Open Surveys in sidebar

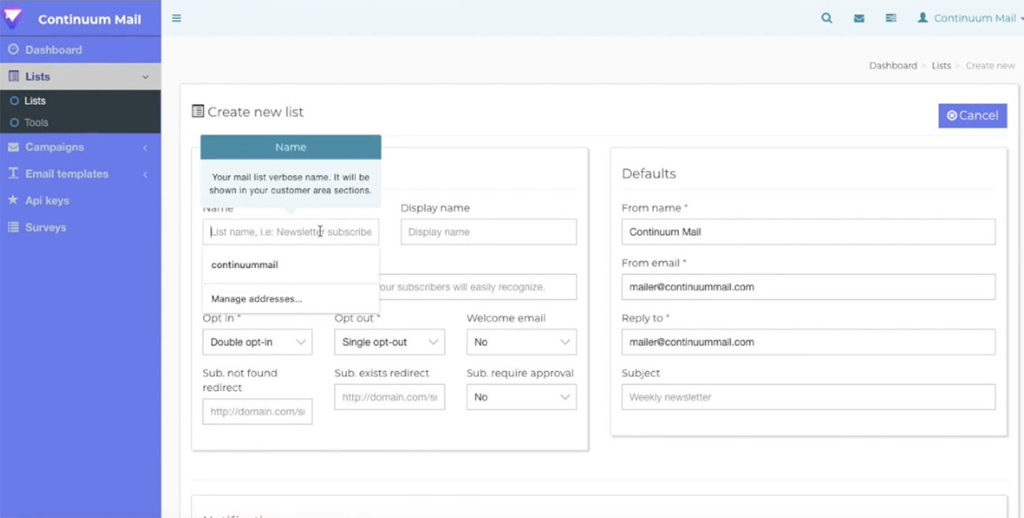coord(80,227)
